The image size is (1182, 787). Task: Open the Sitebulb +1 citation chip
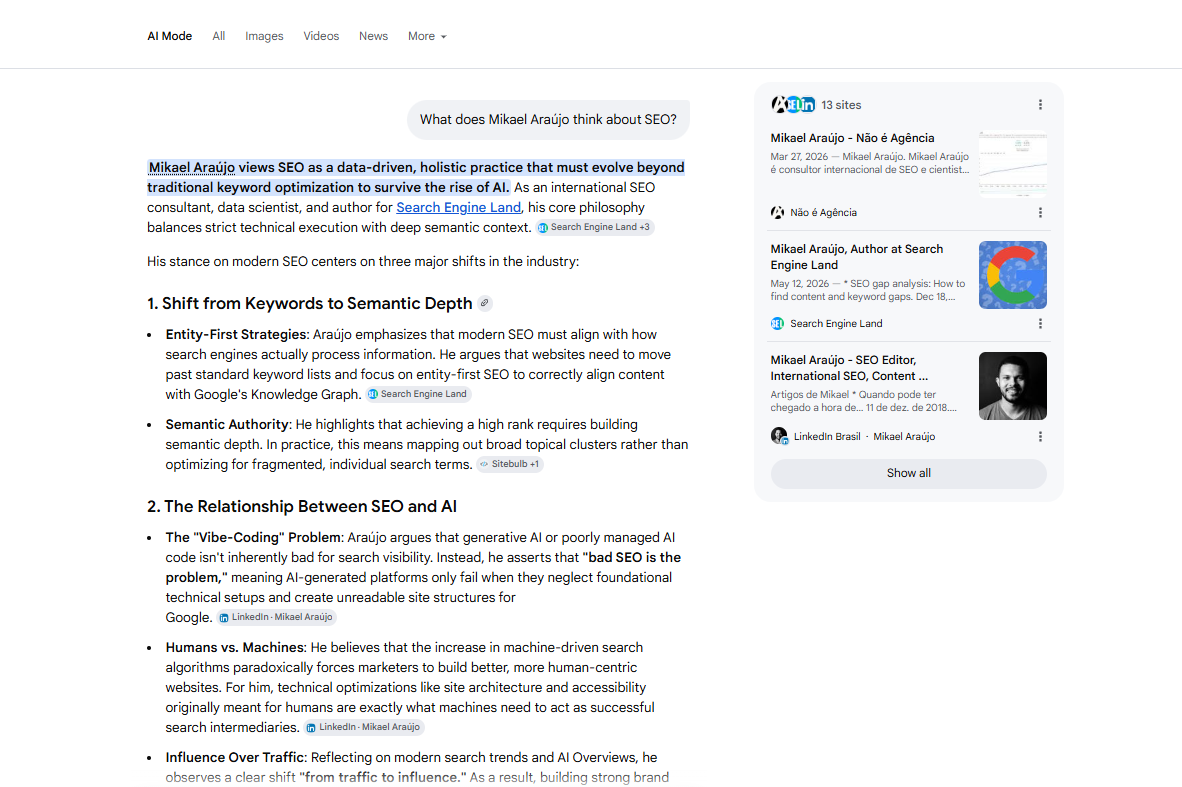pyautogui.click(x=510, y=464)
